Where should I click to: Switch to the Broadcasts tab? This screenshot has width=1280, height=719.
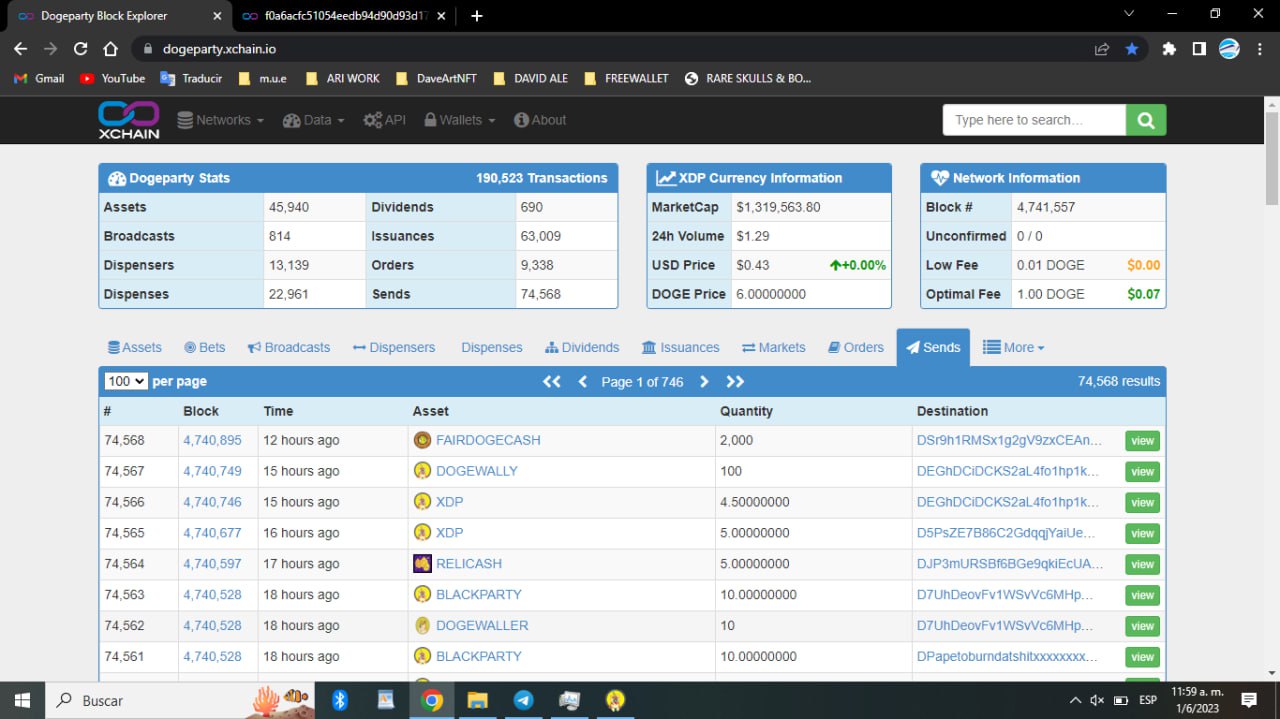pos(289,347)
